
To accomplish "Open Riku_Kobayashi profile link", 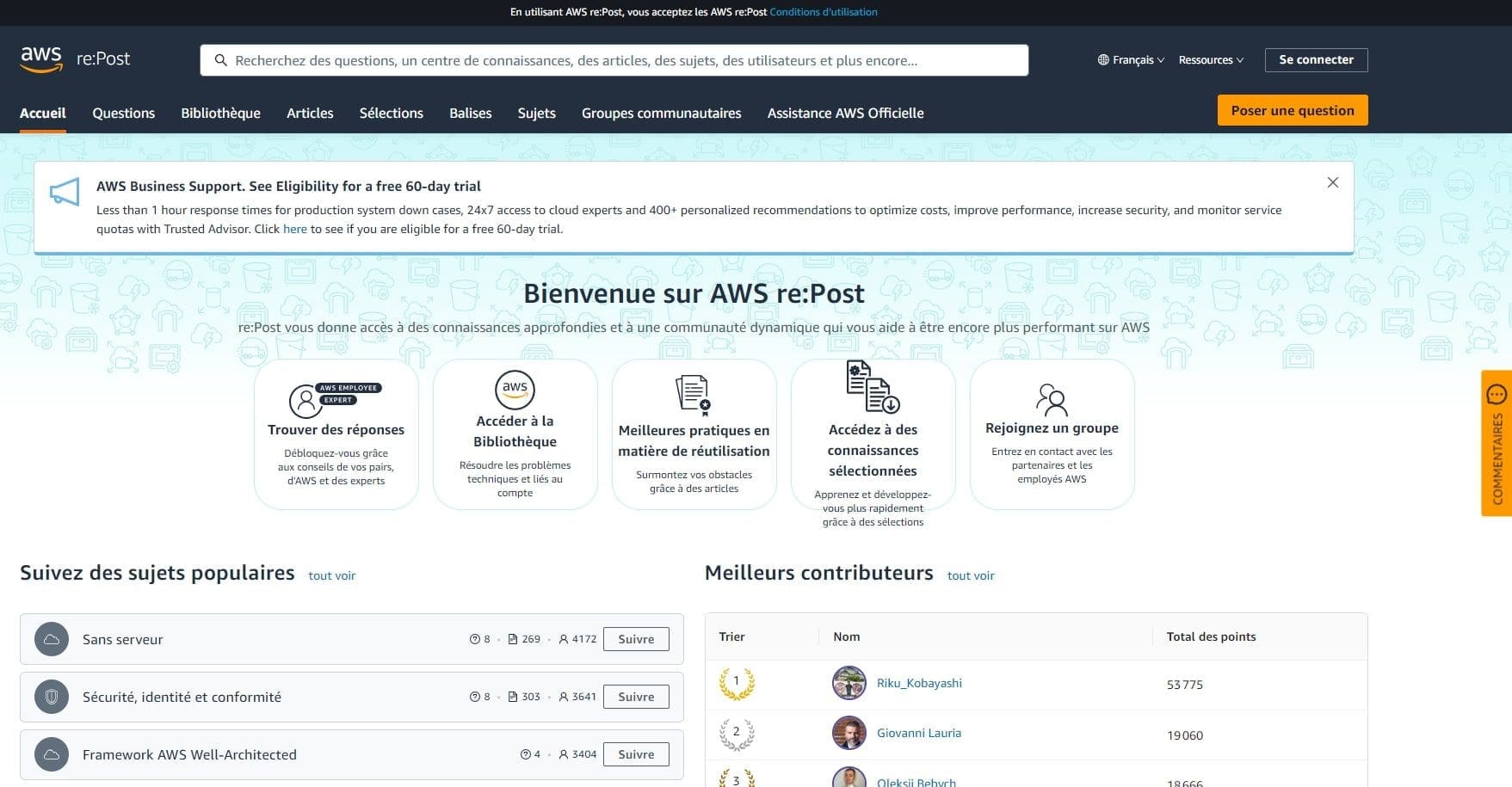I will click(x=919, y=683).
